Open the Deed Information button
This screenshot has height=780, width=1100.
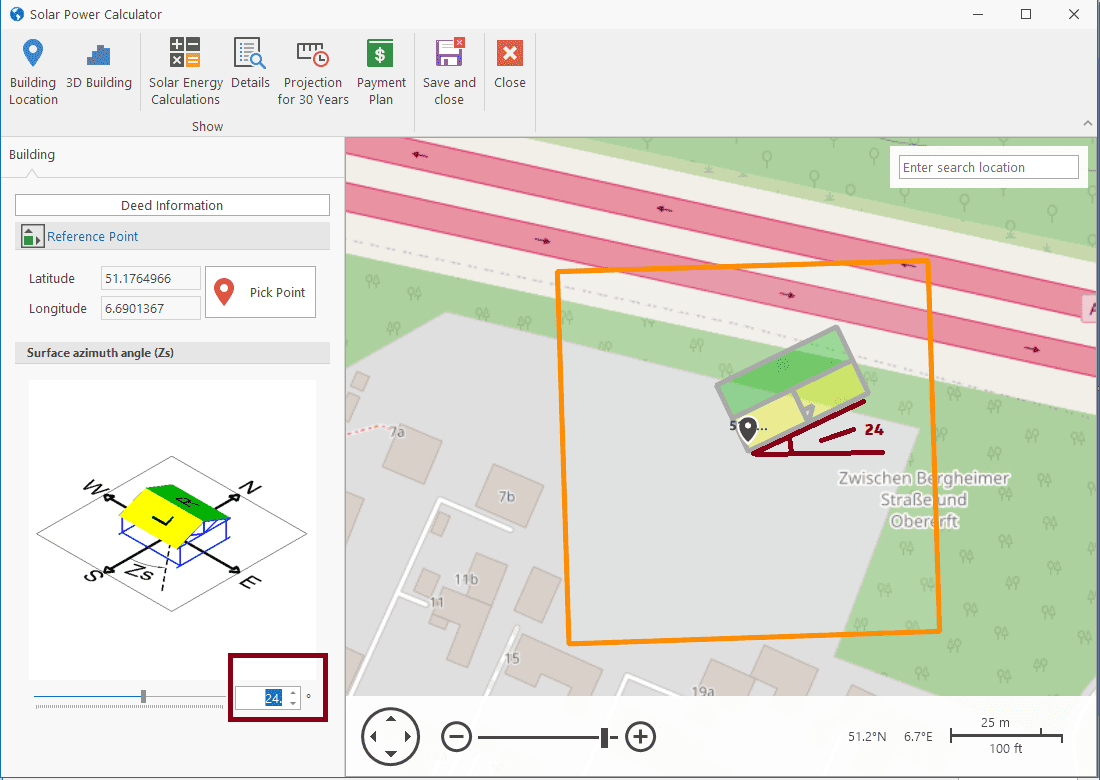pyautogui.click(x=172, y=205)
